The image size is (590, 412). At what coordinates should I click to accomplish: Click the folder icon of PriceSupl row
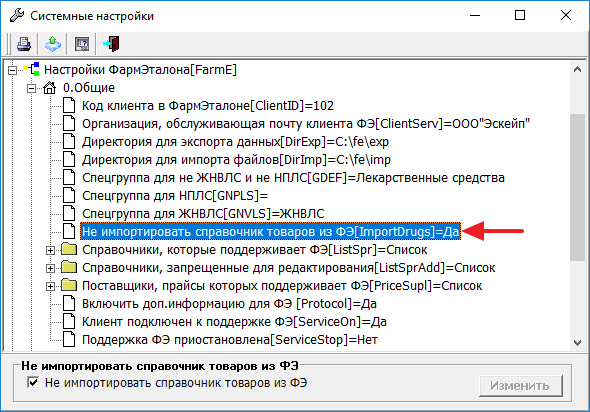pos(69,285)
